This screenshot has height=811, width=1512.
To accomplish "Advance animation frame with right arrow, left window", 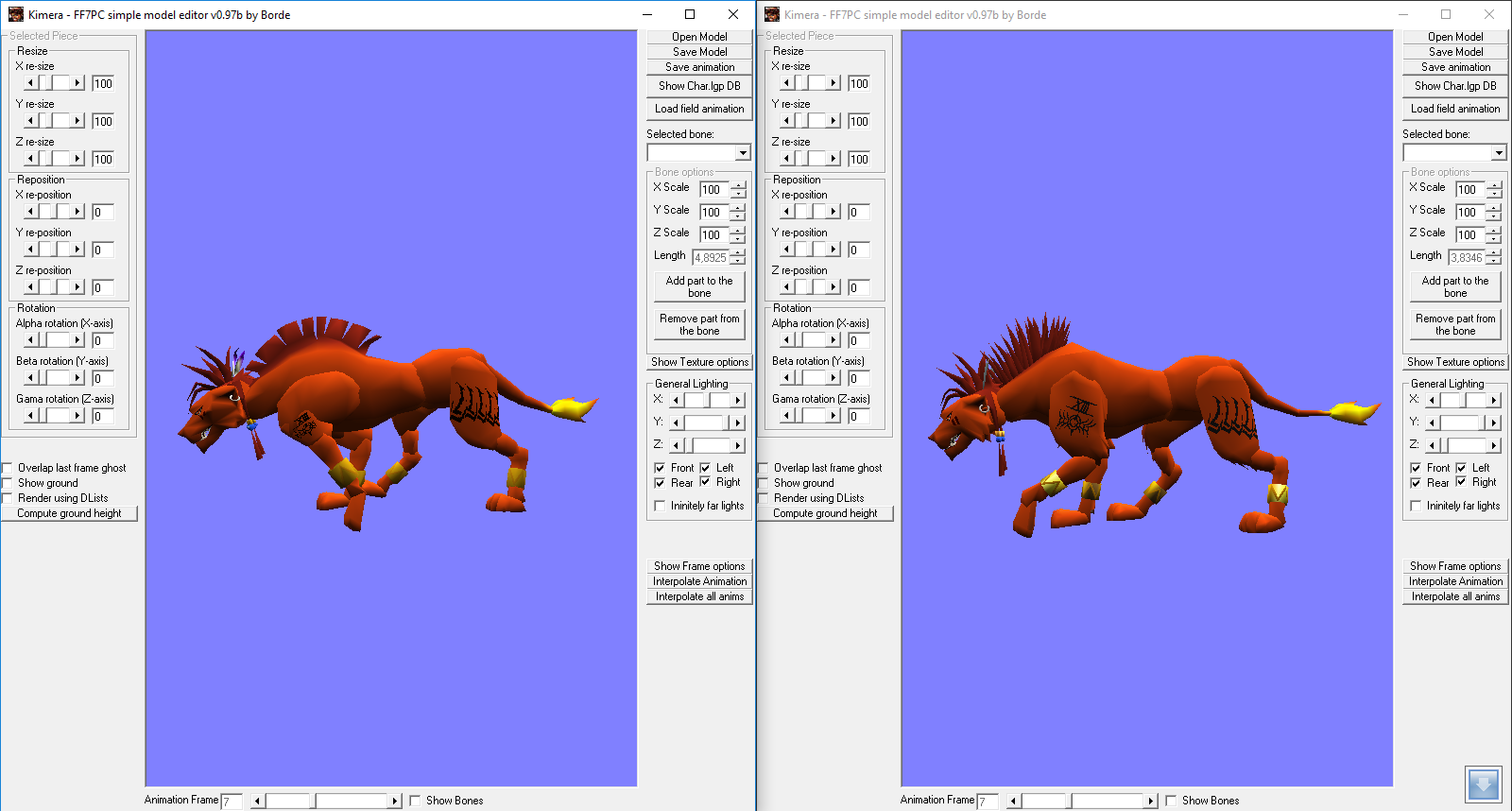I will pos(395,801).
